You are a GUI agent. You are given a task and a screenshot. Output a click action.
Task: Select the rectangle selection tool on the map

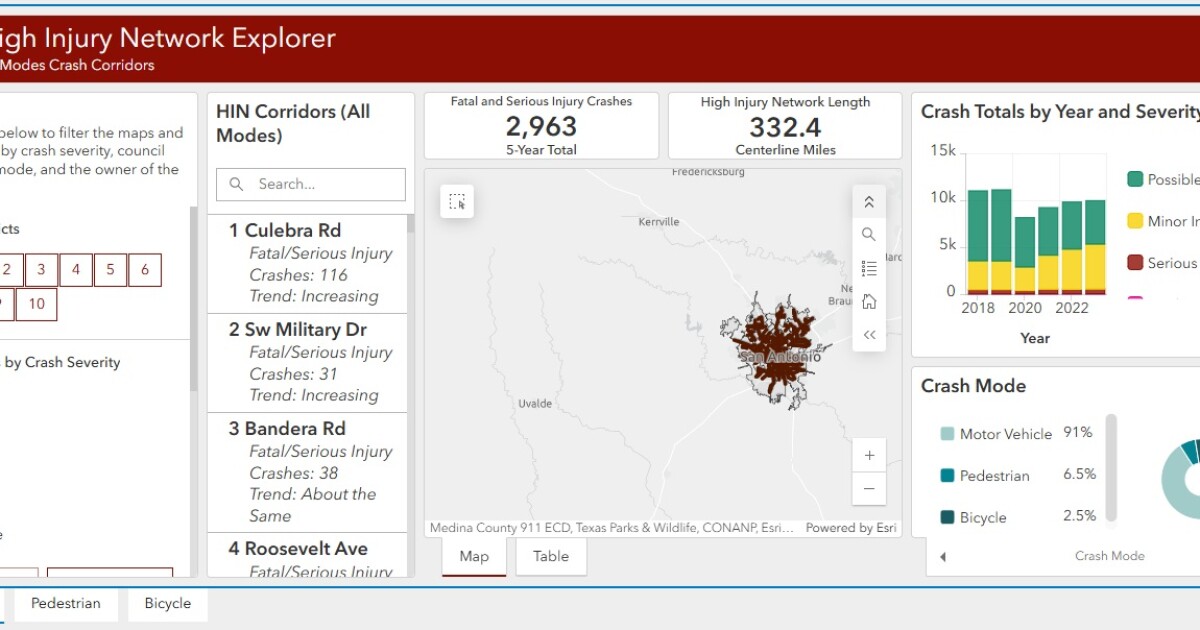tap(457, 201)
